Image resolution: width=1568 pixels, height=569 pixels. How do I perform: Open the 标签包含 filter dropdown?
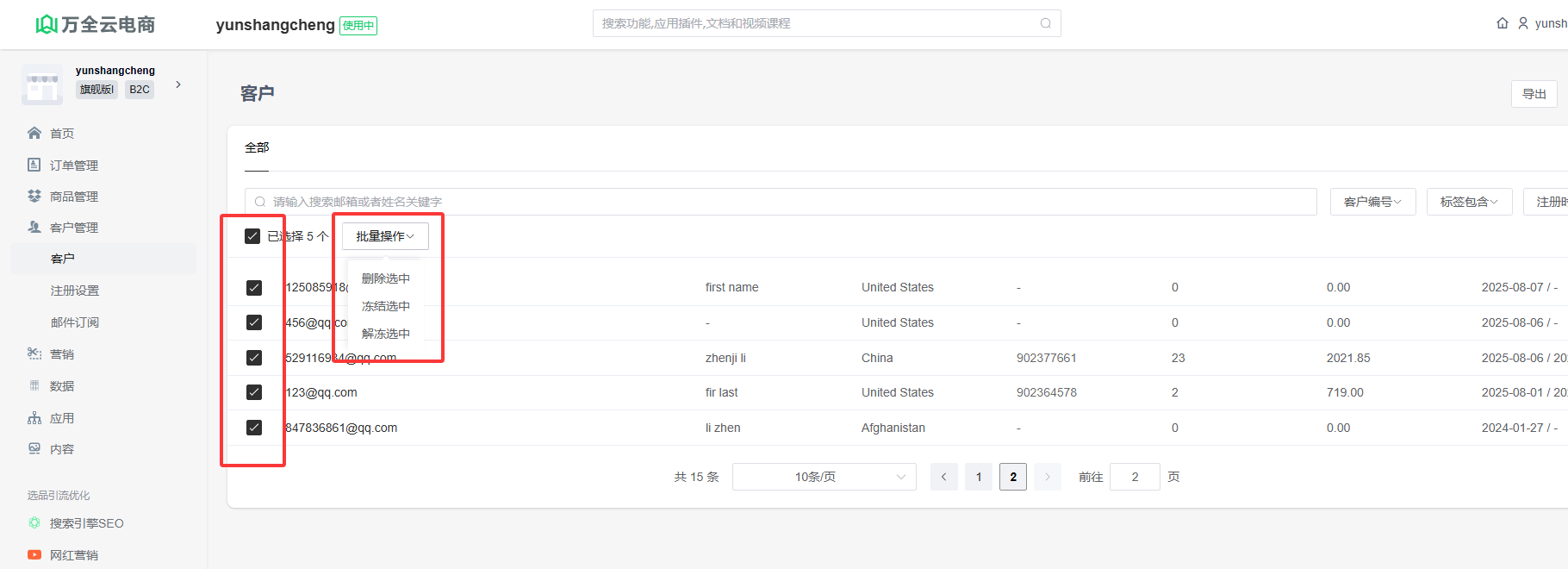click(1469, 202)
